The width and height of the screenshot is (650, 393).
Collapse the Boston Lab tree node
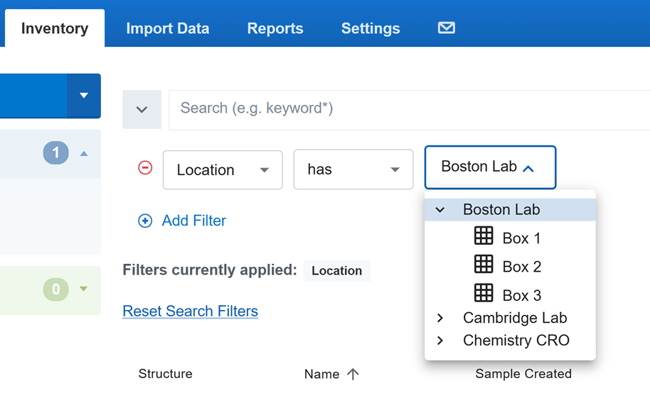[x=440, y=210]
